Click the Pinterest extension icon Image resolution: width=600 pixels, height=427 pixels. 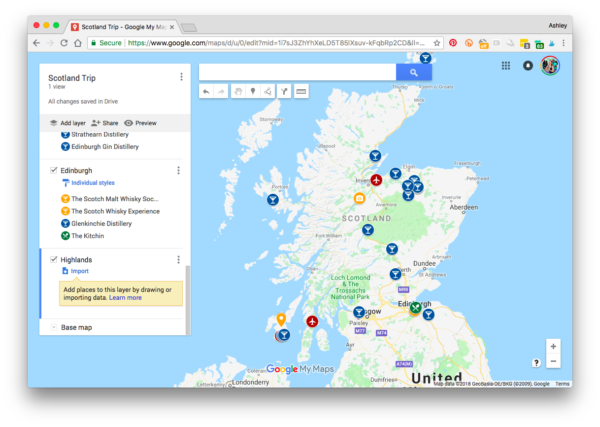[453, 43]
